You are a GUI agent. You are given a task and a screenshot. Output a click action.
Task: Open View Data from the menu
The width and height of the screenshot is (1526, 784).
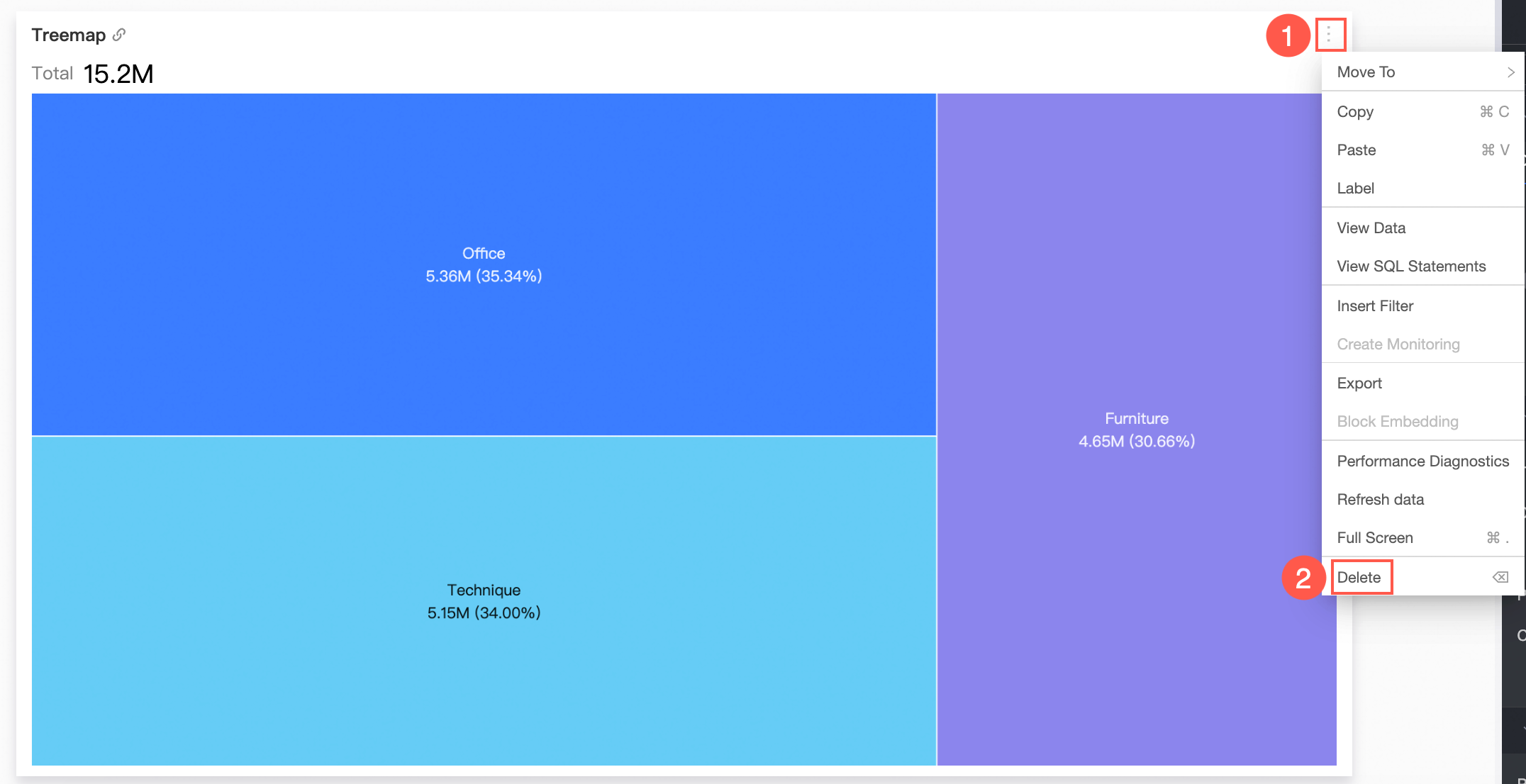(1371, 228)
